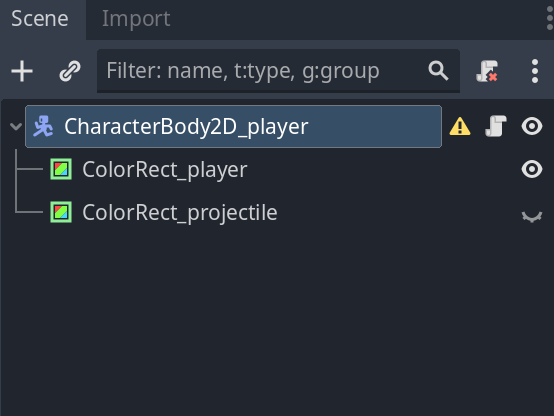Open the dock options menu at top right
The width and height of the screenshot is (554, 416).
click(550, 18)
